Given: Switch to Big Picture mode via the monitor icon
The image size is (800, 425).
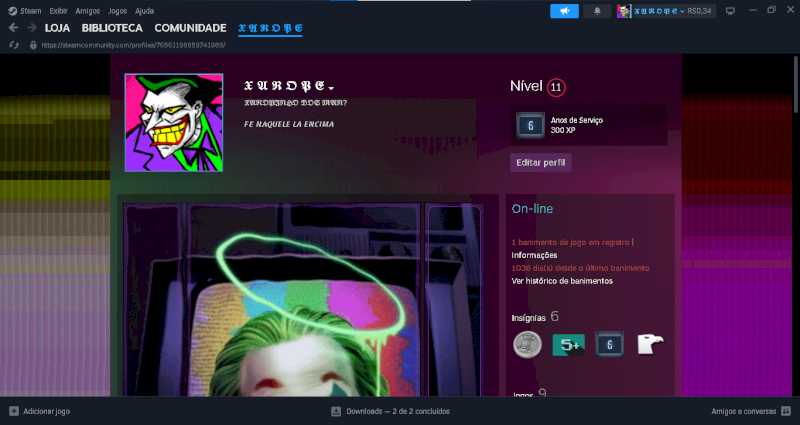Looking at the screenshot, I should (731, 11).
